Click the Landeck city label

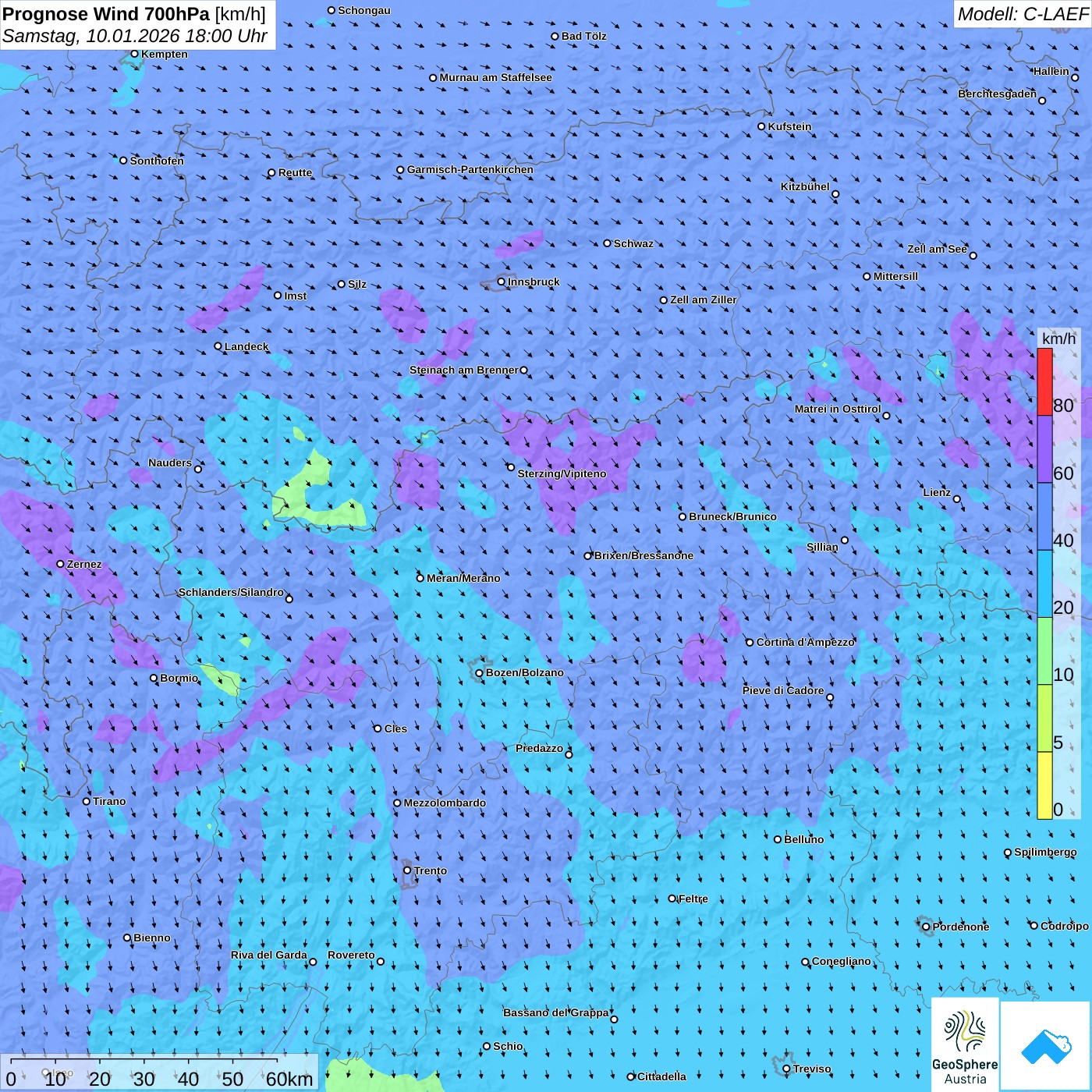pos(246,346)
